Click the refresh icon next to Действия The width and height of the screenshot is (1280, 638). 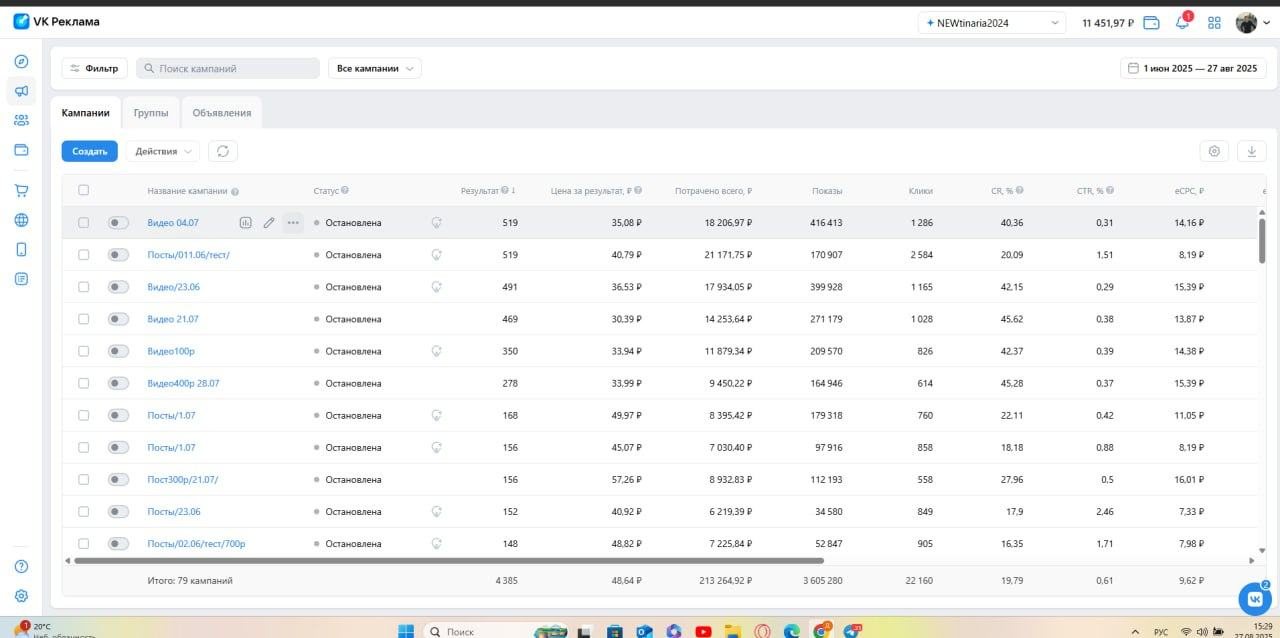(x=223, y=151)
